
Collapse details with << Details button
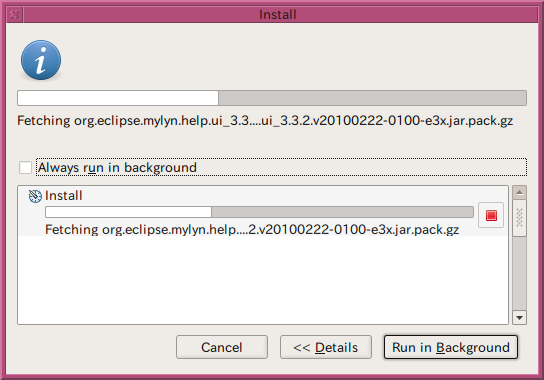pos(326,347)
